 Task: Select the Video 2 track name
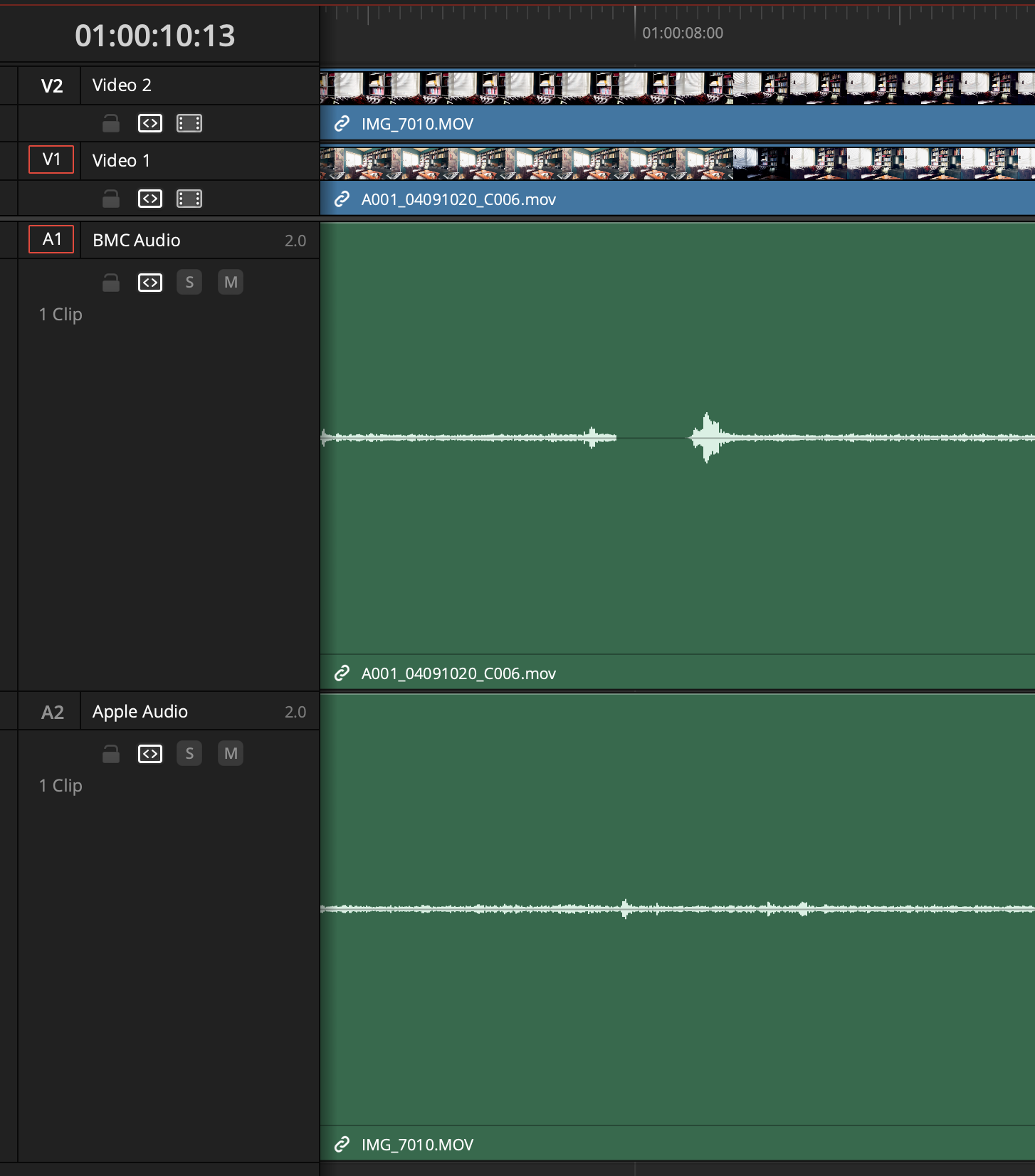coord(122,85)
